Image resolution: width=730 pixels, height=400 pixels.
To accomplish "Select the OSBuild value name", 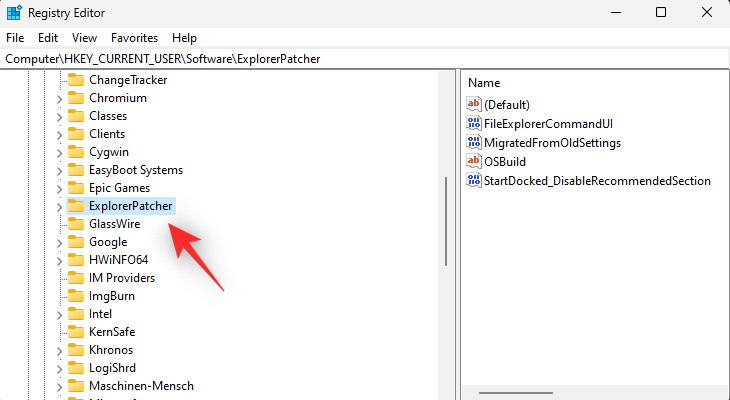I will tap(505, 162).
